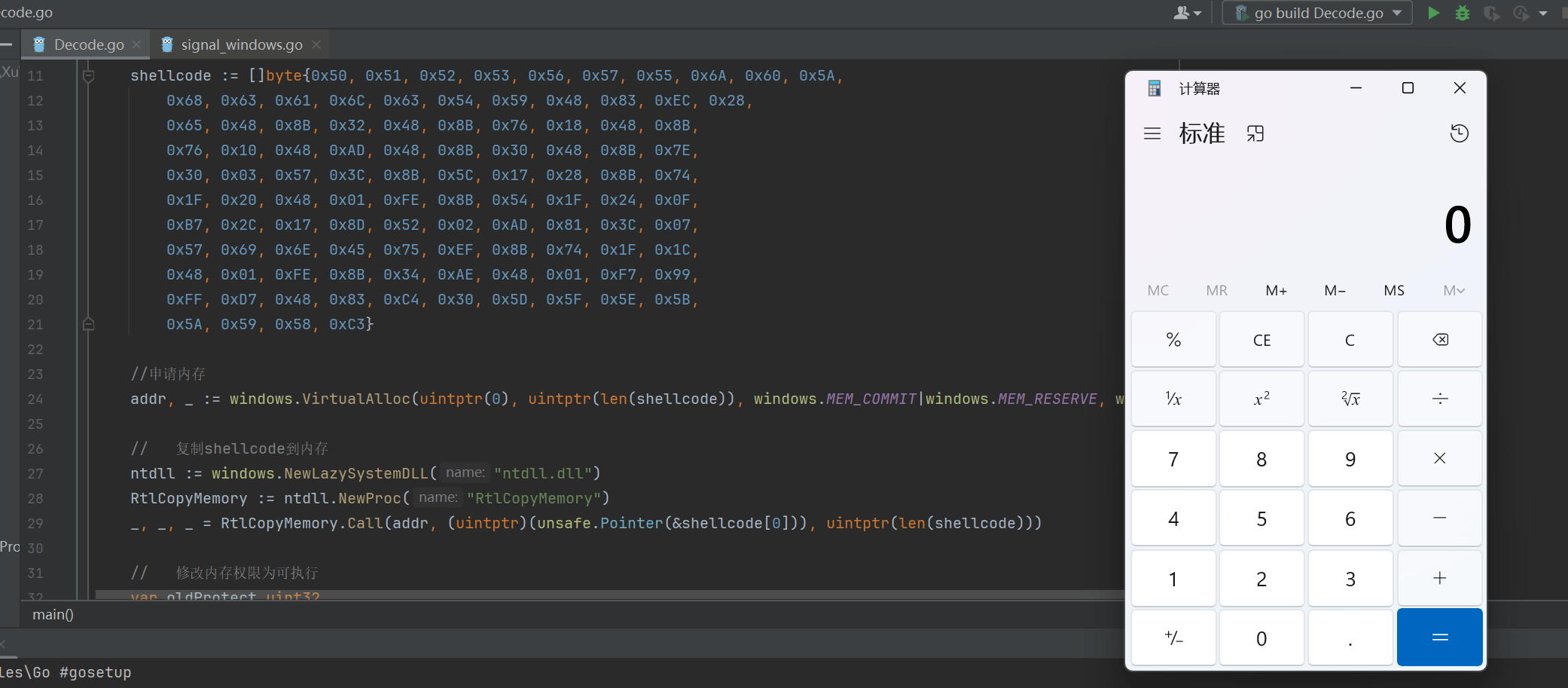The width and height of the screenshot is (1568, 688).
Task: Click the square root key
Action: click(x=1350, y=399)
